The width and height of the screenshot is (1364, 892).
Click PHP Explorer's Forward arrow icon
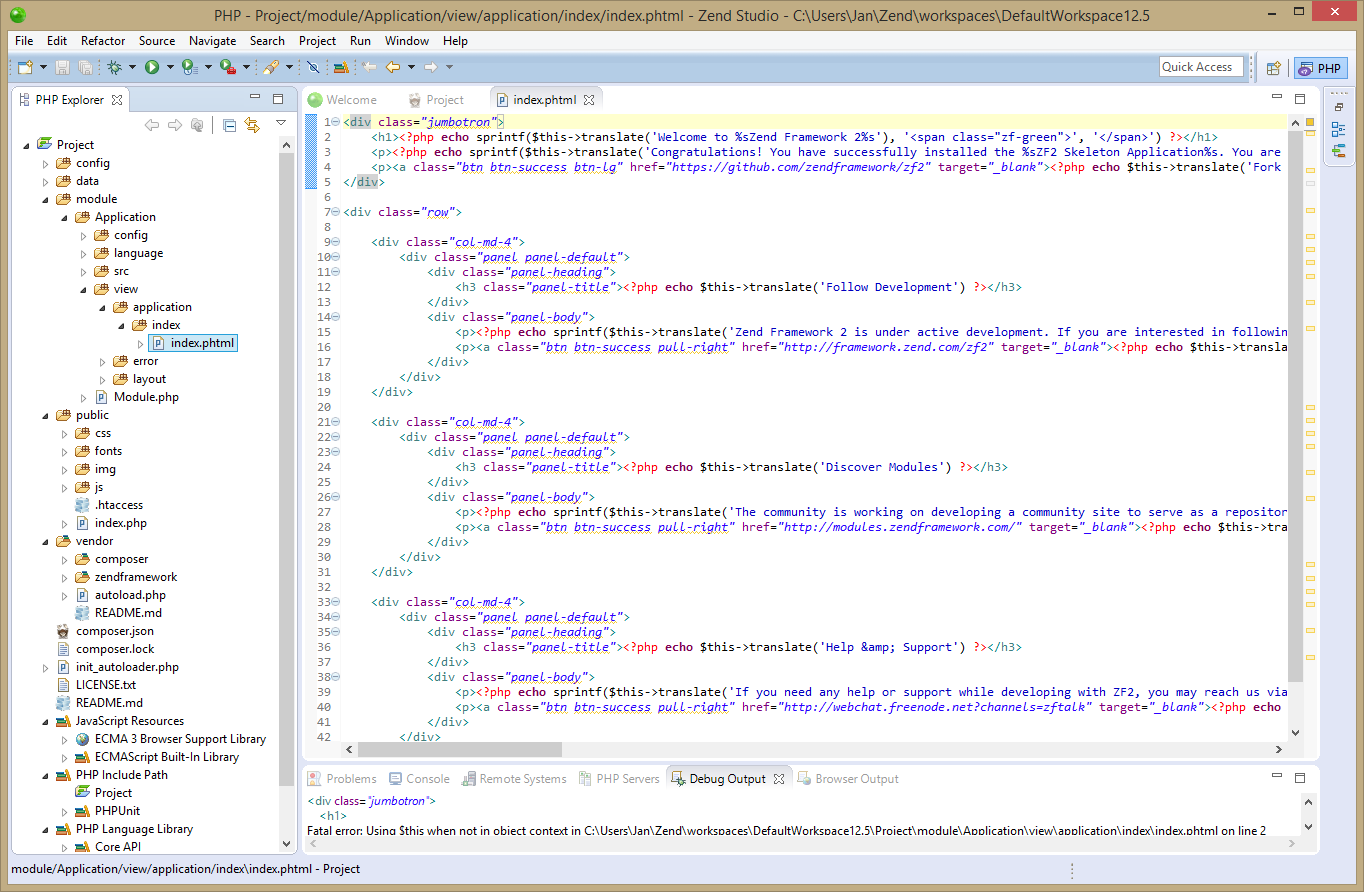(x=174, y=125)
